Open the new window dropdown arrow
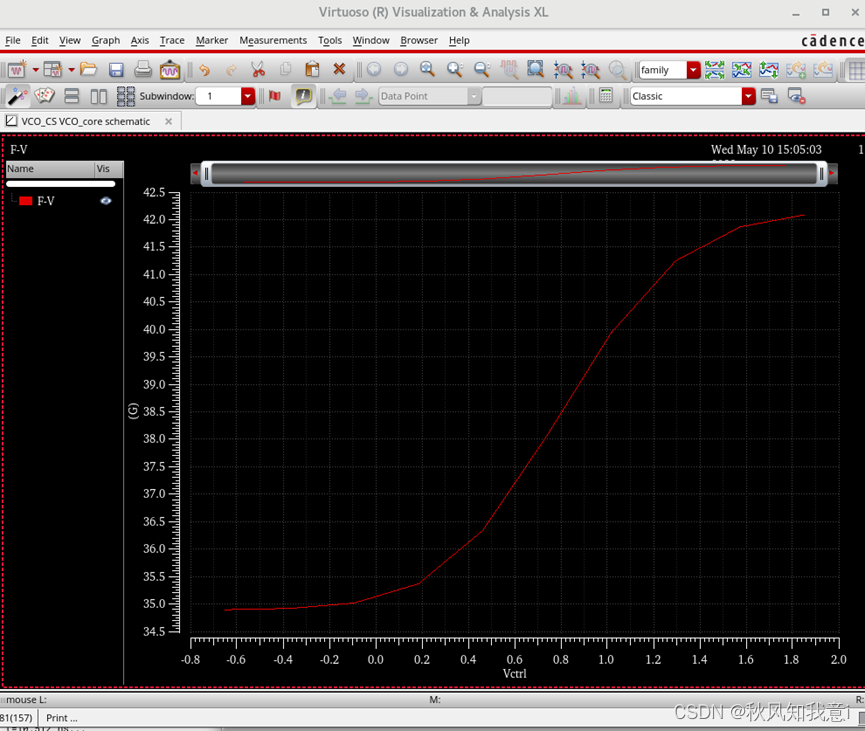Image resolution: width=865 pixels, height=731 pixels. [x=35, y=70]
